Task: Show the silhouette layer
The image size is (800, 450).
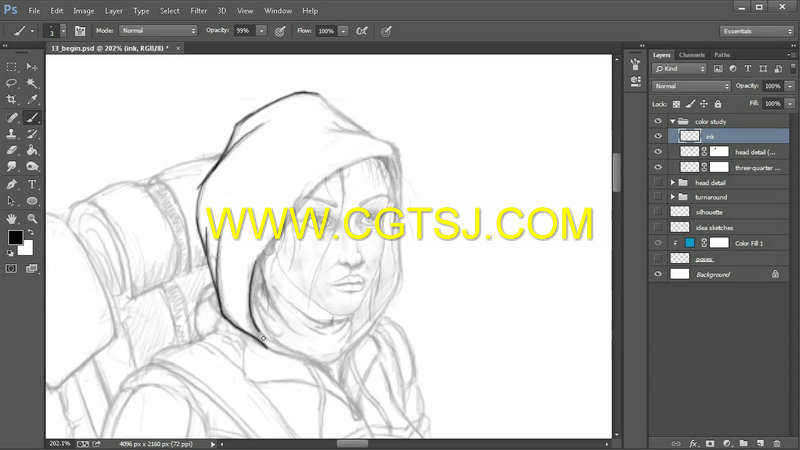Action: point(658,212)
